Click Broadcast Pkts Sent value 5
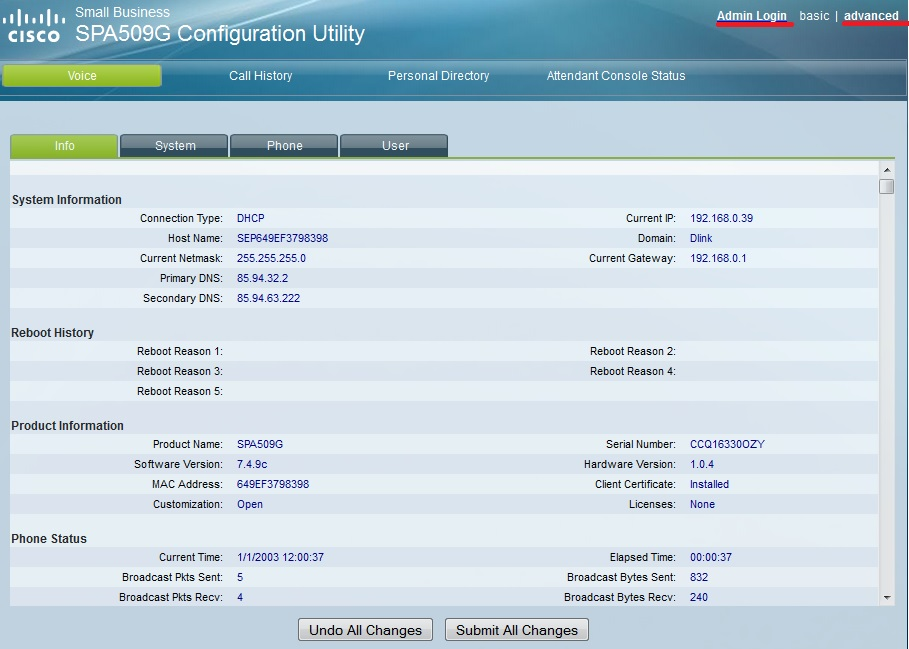Screen dimensions: 909x649 [x=240, y=577]
